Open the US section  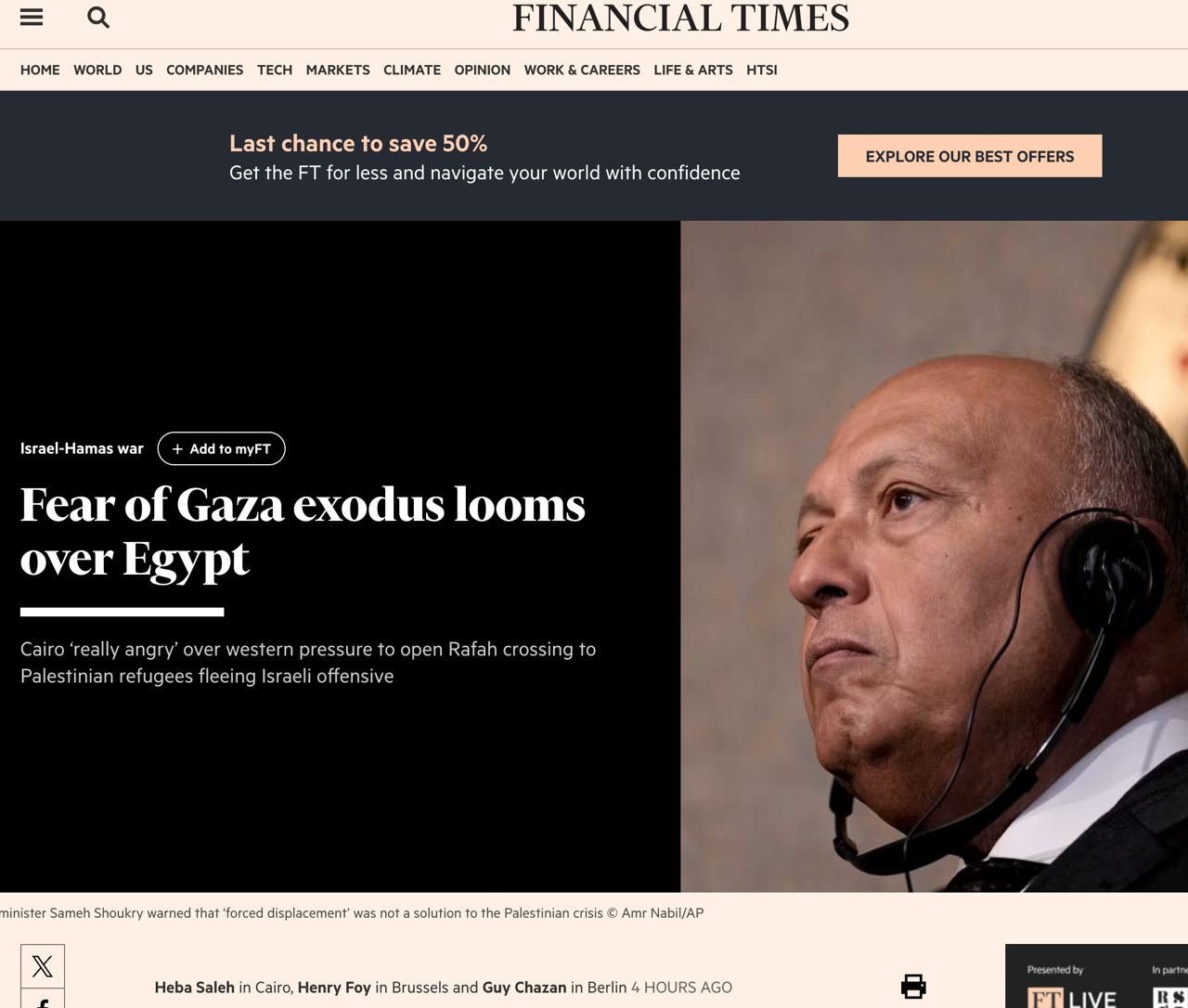(x=144, y=70)
